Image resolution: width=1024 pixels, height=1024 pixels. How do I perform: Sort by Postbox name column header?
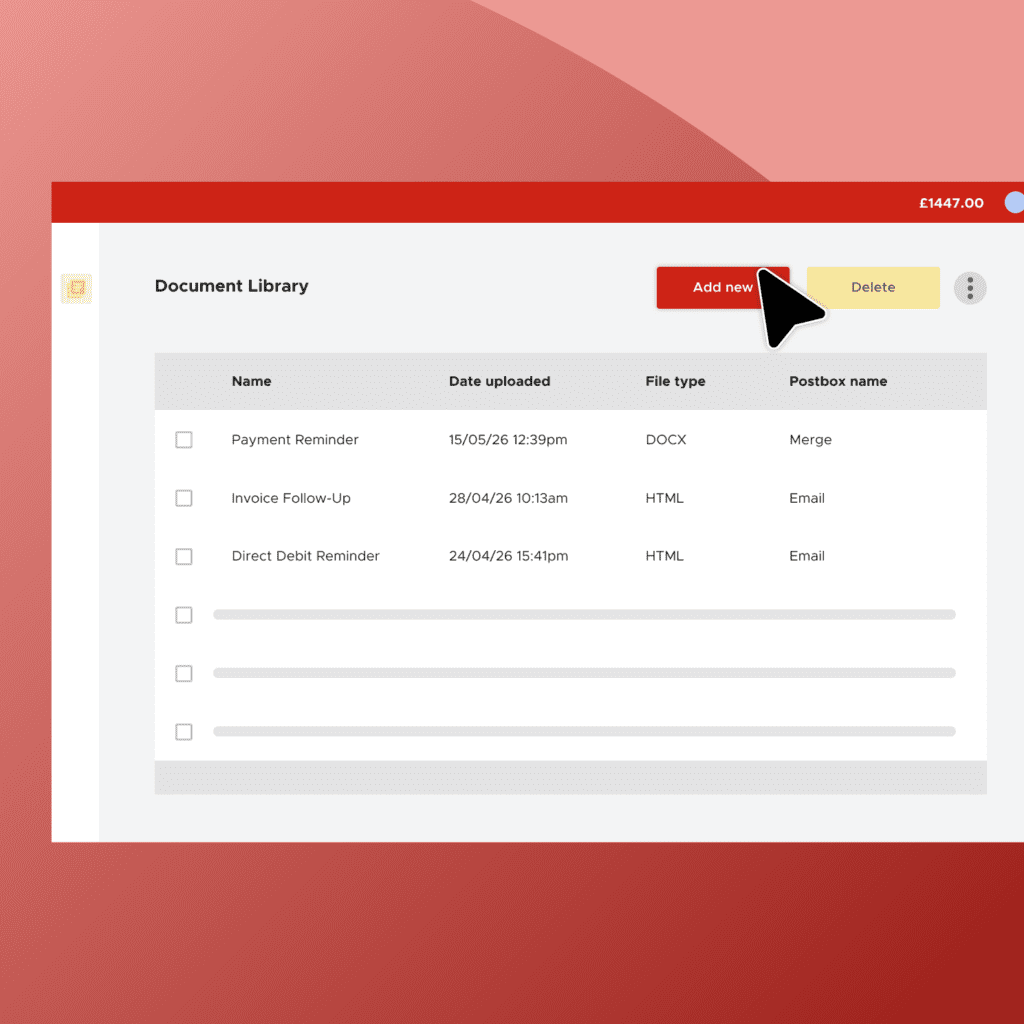838,381
